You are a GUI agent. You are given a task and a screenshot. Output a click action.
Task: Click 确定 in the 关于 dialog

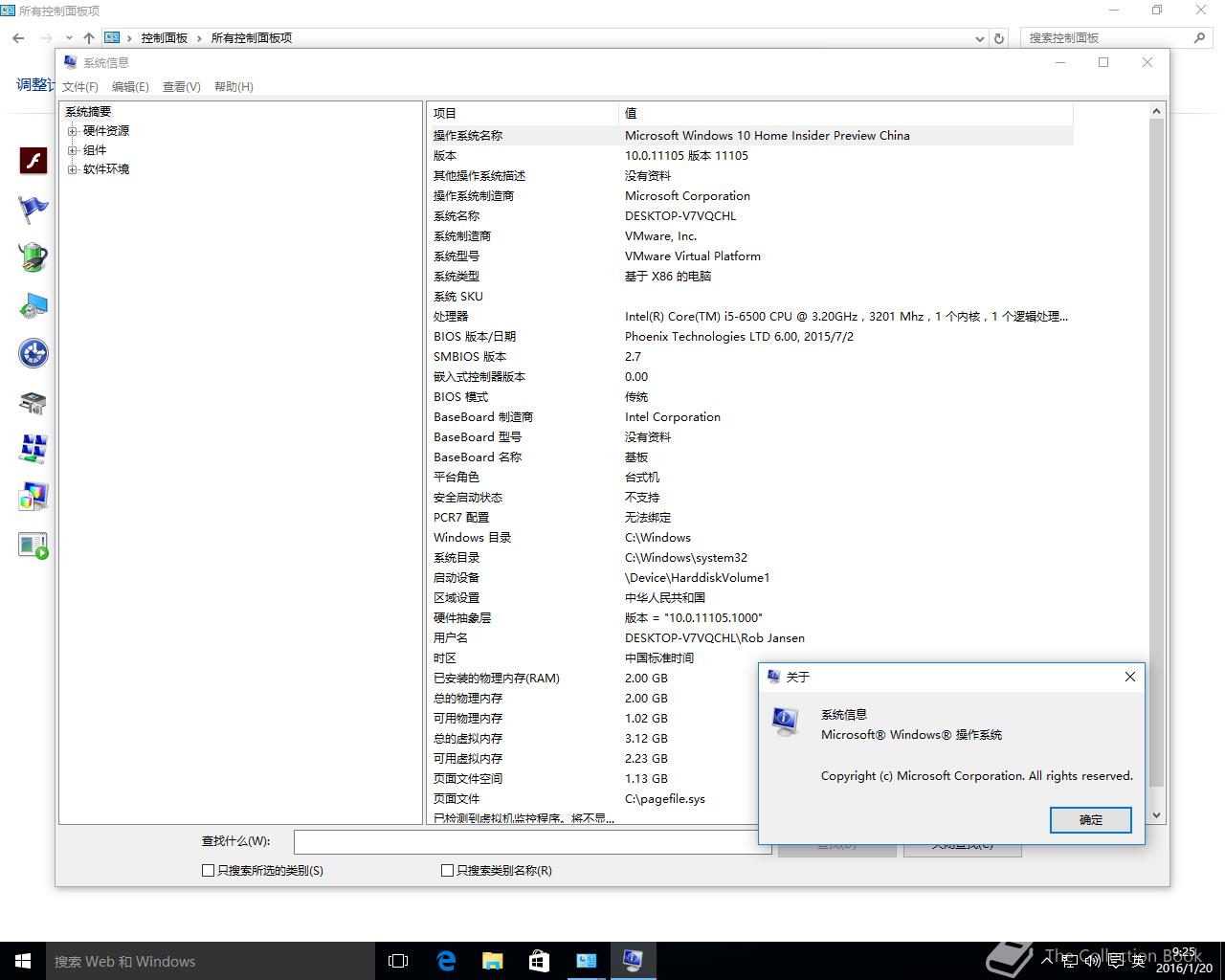pos(1091,820)
